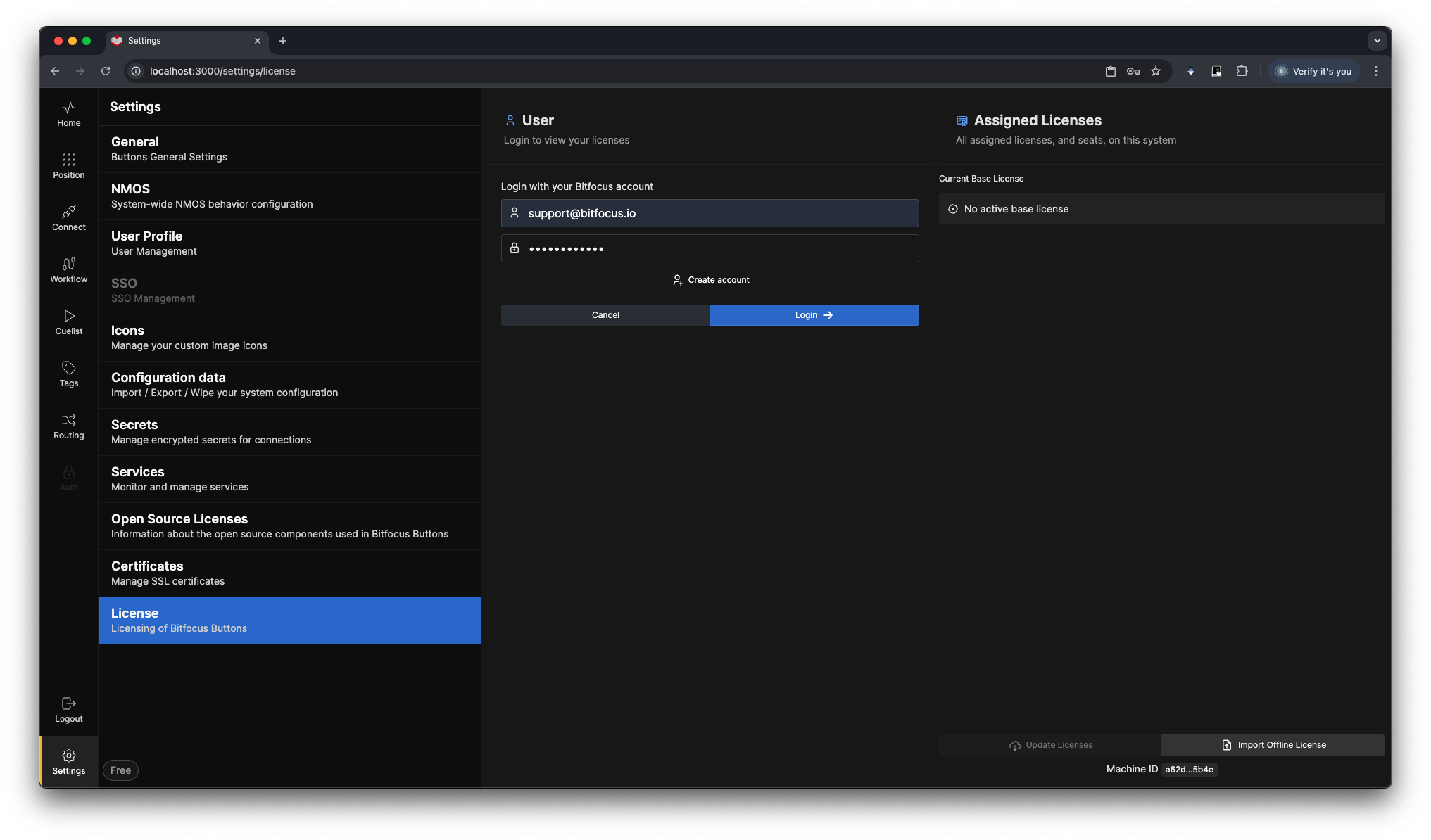Click the Assigned Licenses heading icon
Viewport: 1431px width, 840px height.
tap(962, 121)
